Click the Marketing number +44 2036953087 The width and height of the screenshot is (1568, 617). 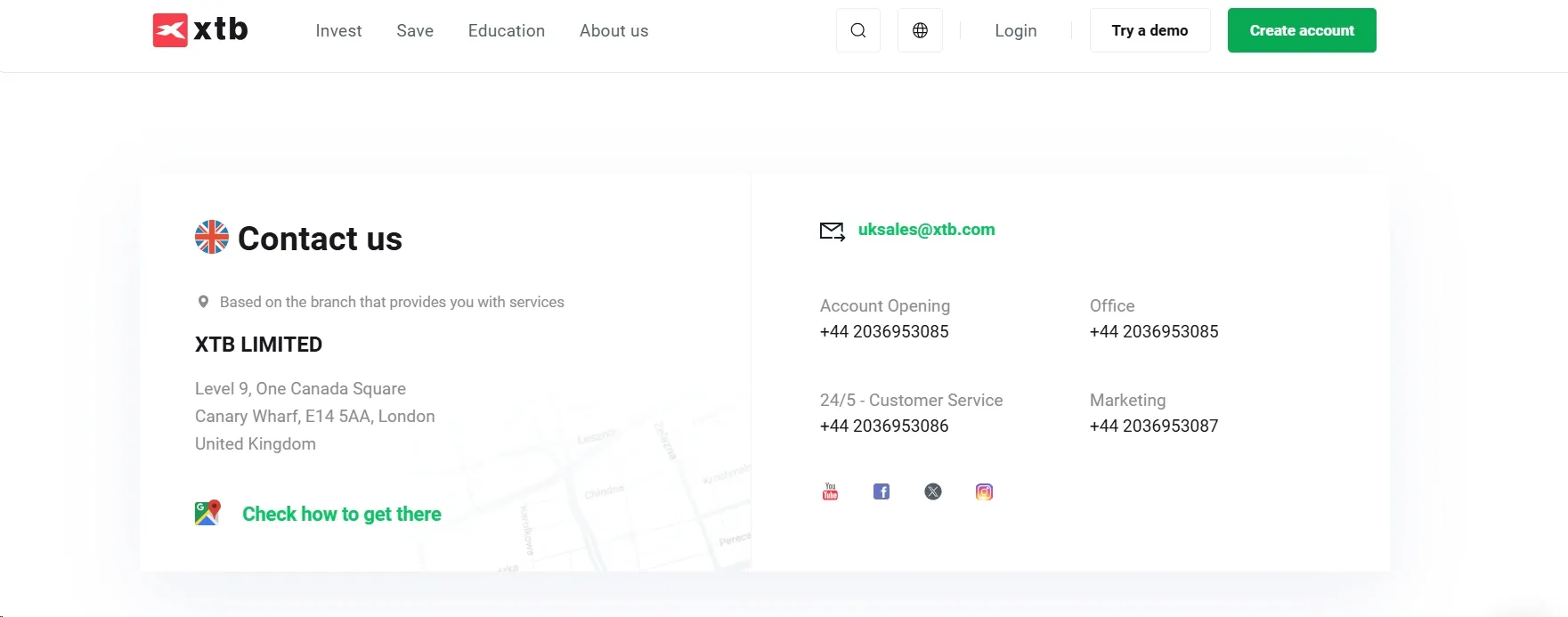(1154, 426)
